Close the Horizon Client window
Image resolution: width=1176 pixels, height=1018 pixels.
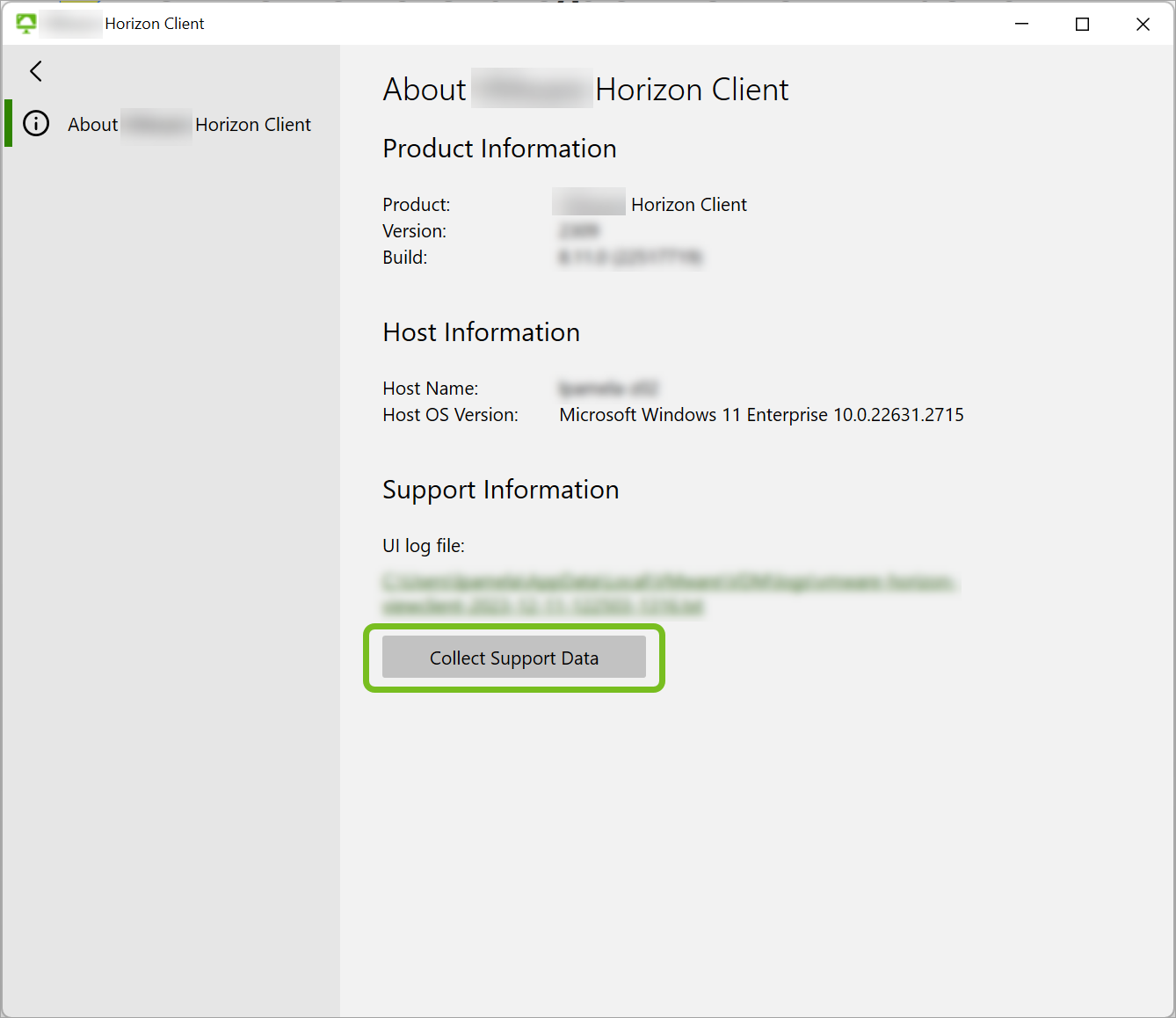(x=1143, y=24)
